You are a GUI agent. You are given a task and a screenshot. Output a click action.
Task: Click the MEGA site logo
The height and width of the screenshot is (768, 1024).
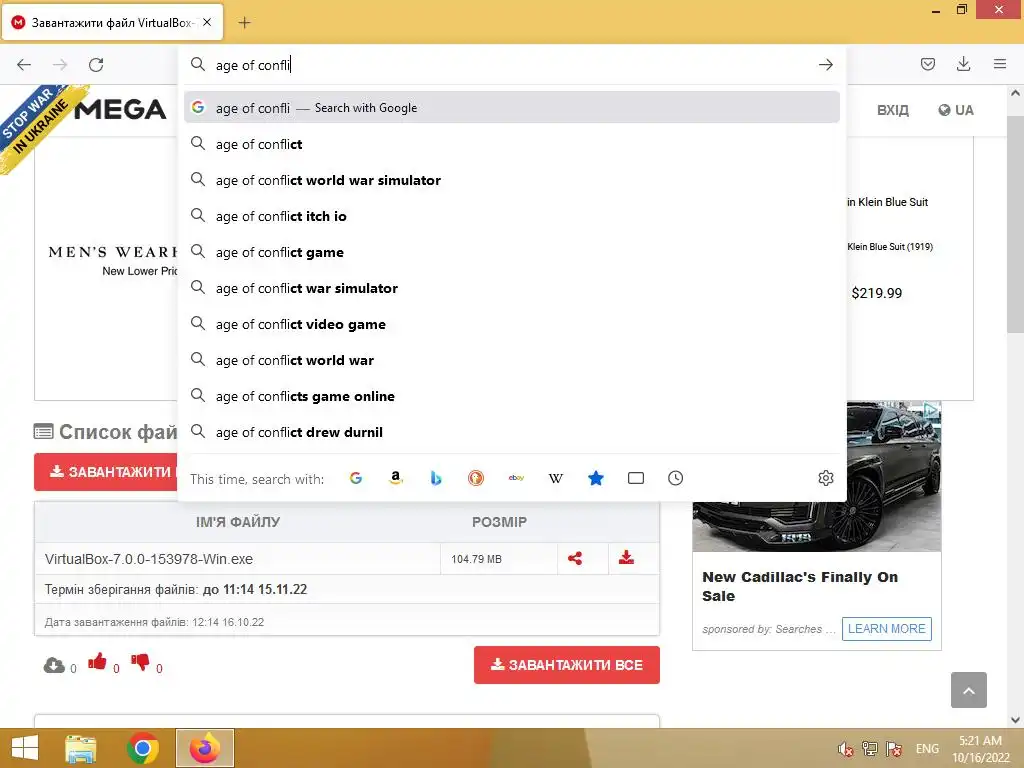coord(120,109)
